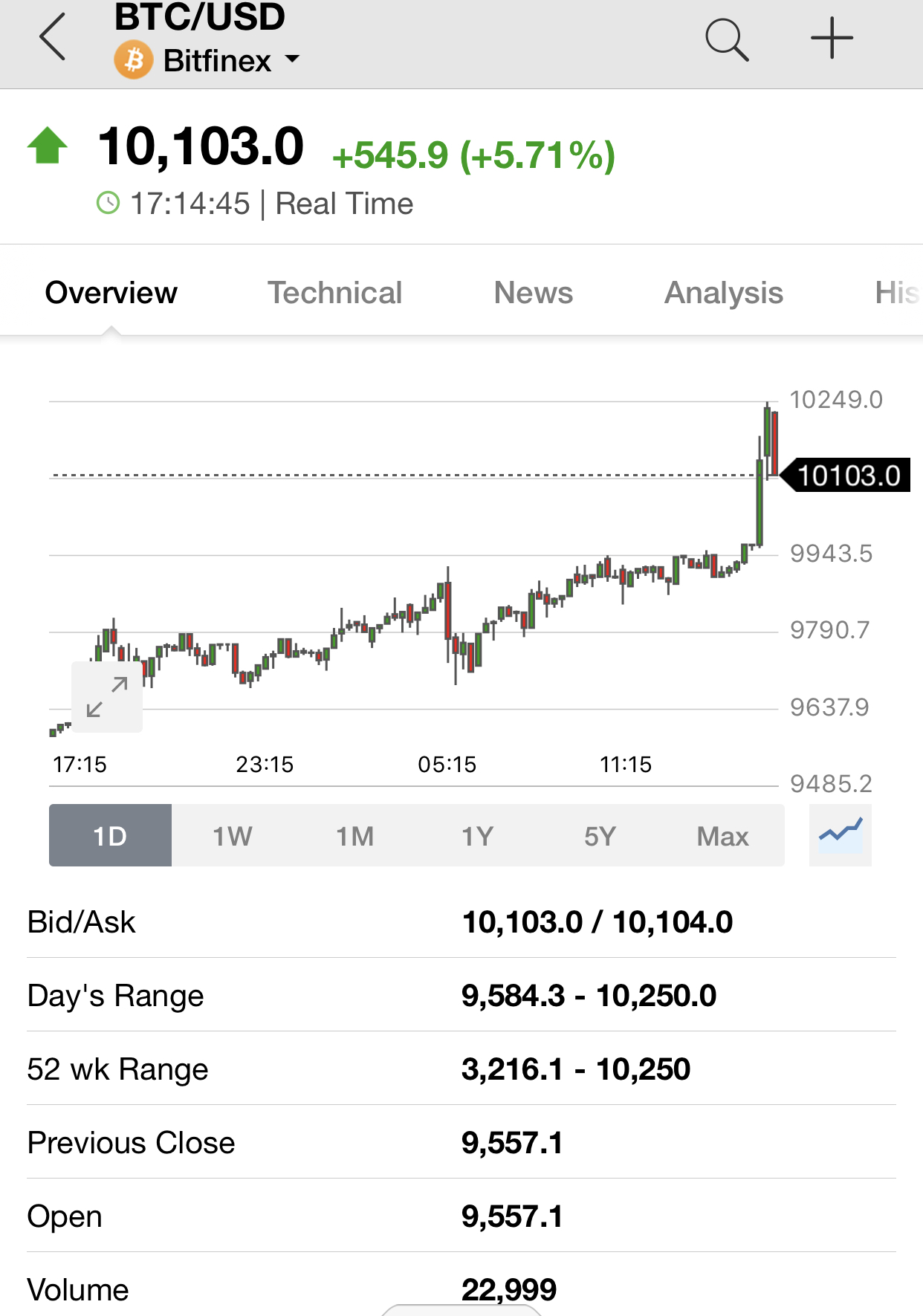Screen dimensions: 923x1316
Task: Choose the 1Y chart period
Action: [478, 835]
